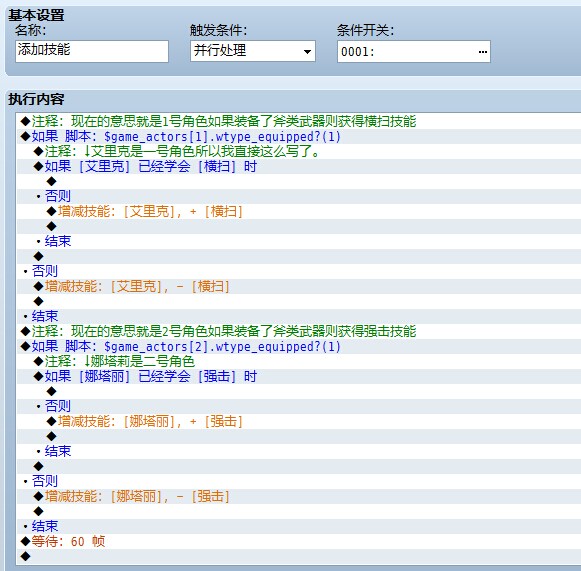Select the 否则 line just above 增减技能 娜塔丽 - 强击

coord(299,481)
